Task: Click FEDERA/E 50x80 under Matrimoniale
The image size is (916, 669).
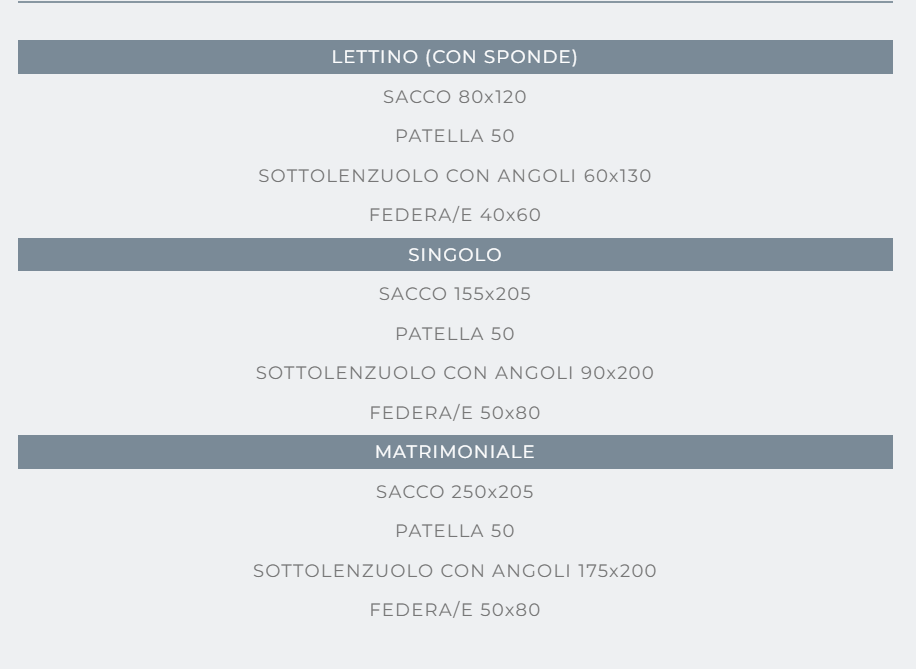Action: point(455,609)
